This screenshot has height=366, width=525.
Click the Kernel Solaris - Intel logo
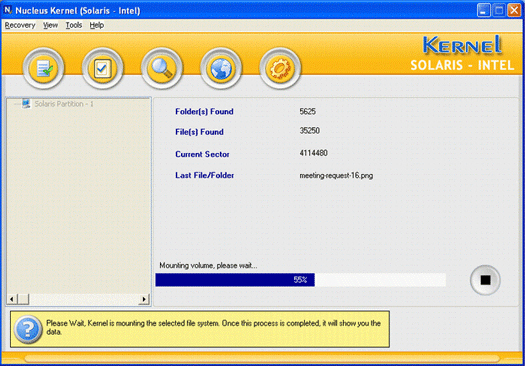point(462,54)
